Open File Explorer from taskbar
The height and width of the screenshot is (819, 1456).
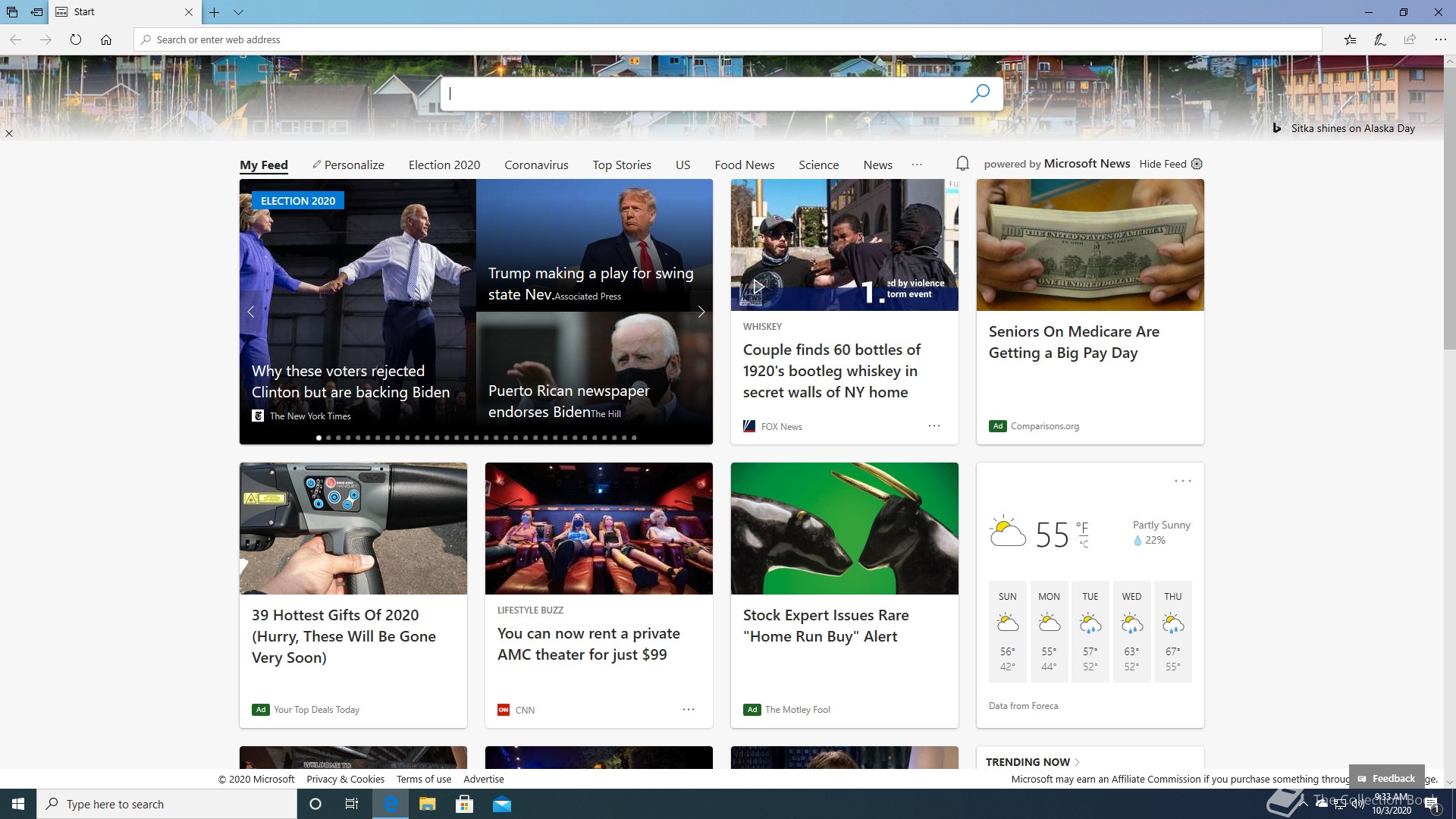(x=428, y=804)
